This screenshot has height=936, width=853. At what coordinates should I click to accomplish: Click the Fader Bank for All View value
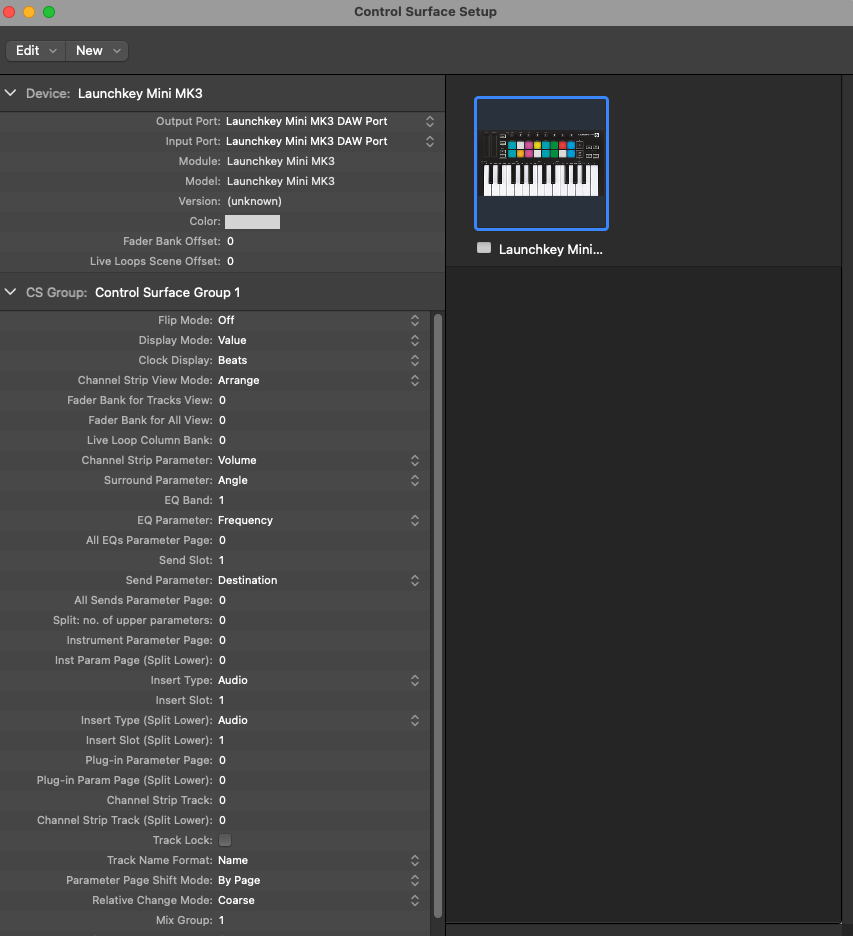tap(222, 420)
